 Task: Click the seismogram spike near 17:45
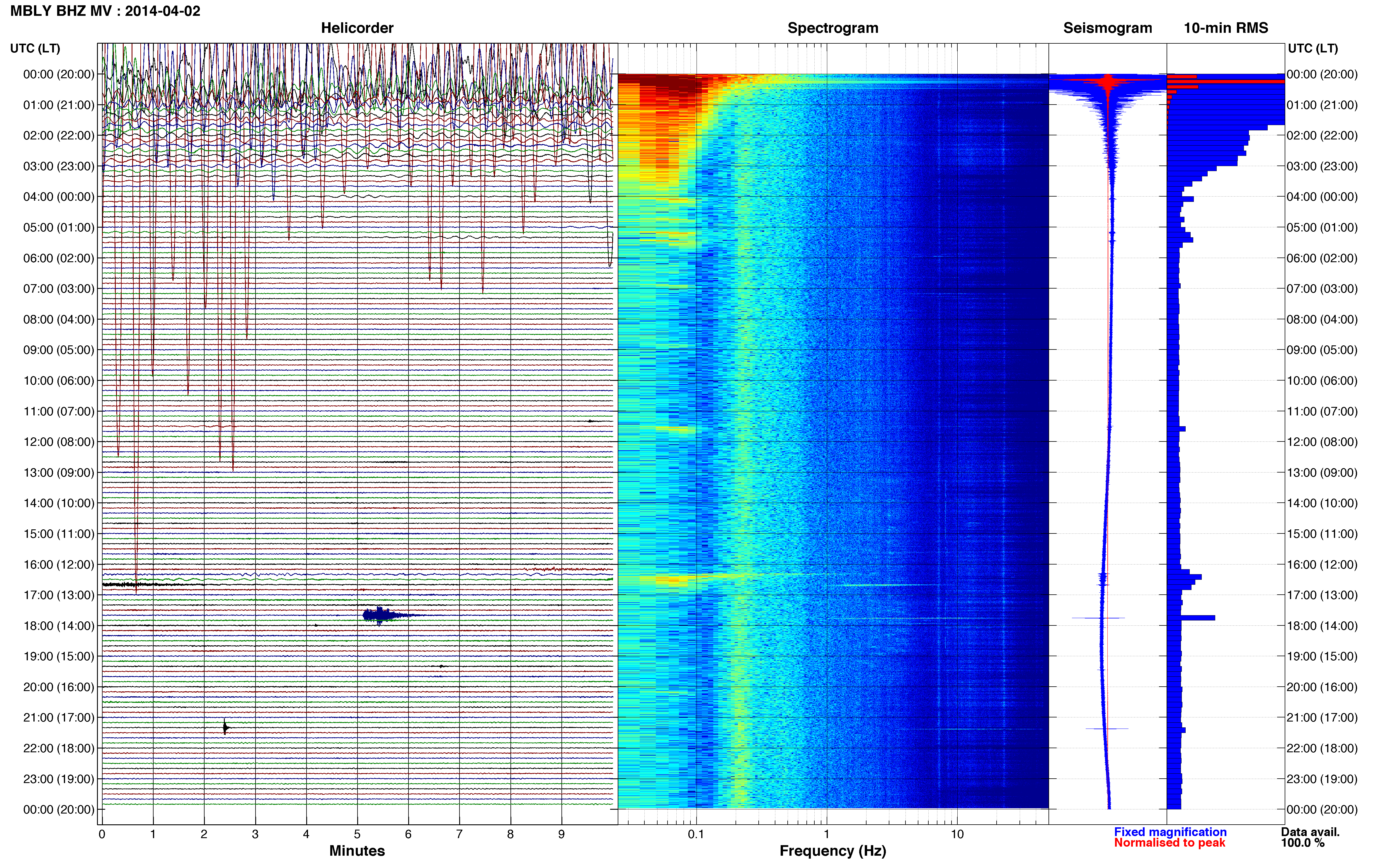[1098, 618]
